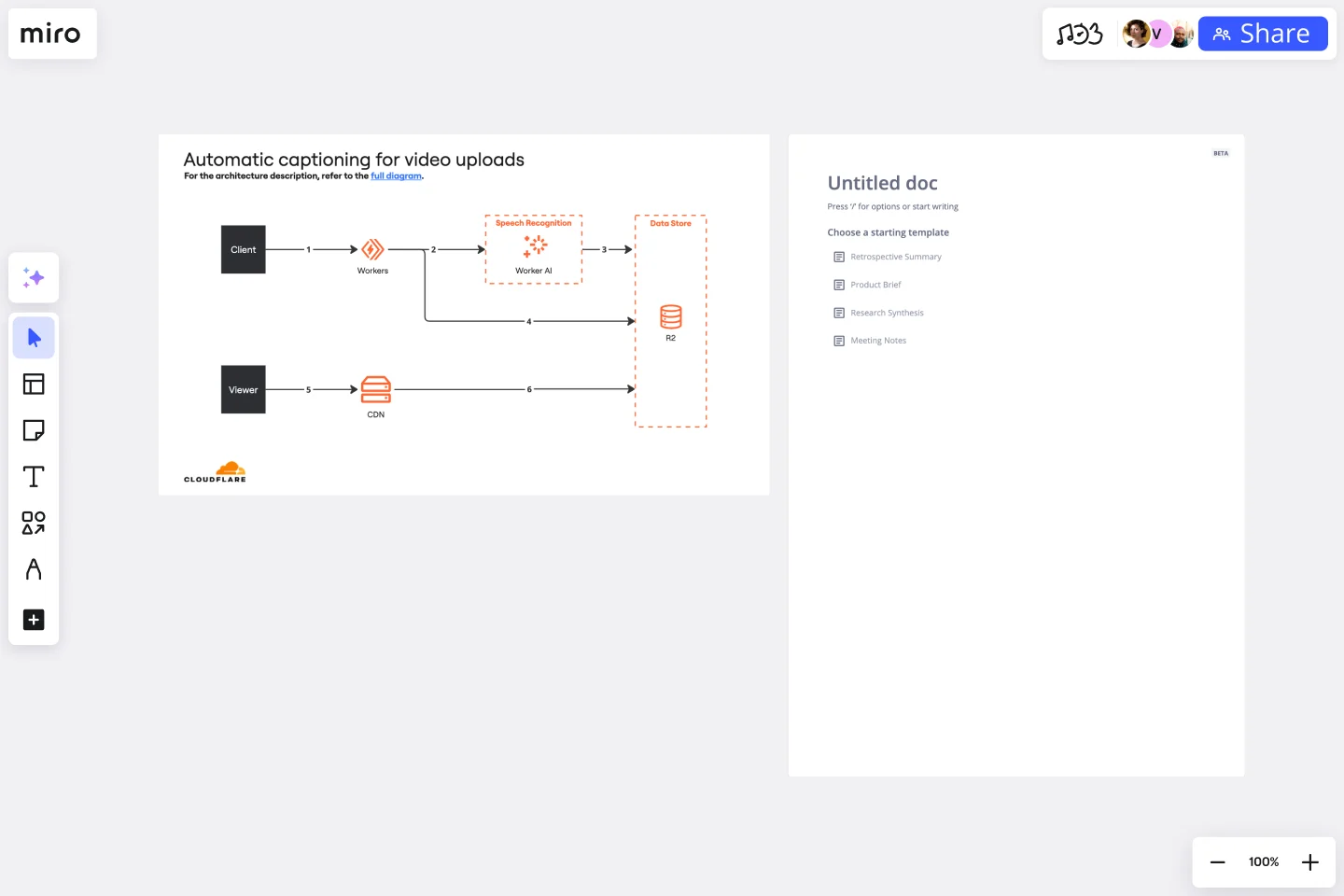Click the 'start writing' prompt line
This screenshot has height=896, width=1344.
[x=893, y=206]
